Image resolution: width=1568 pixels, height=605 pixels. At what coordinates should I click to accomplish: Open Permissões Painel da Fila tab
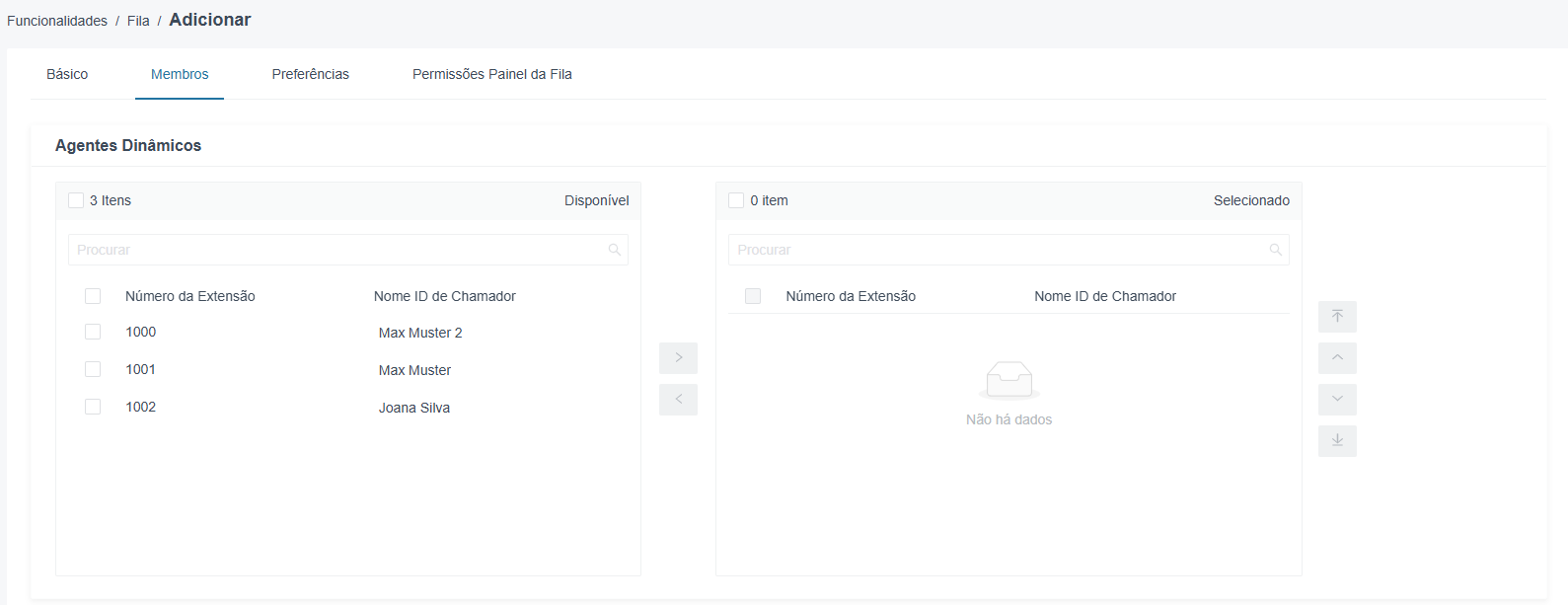click(492, 74)
